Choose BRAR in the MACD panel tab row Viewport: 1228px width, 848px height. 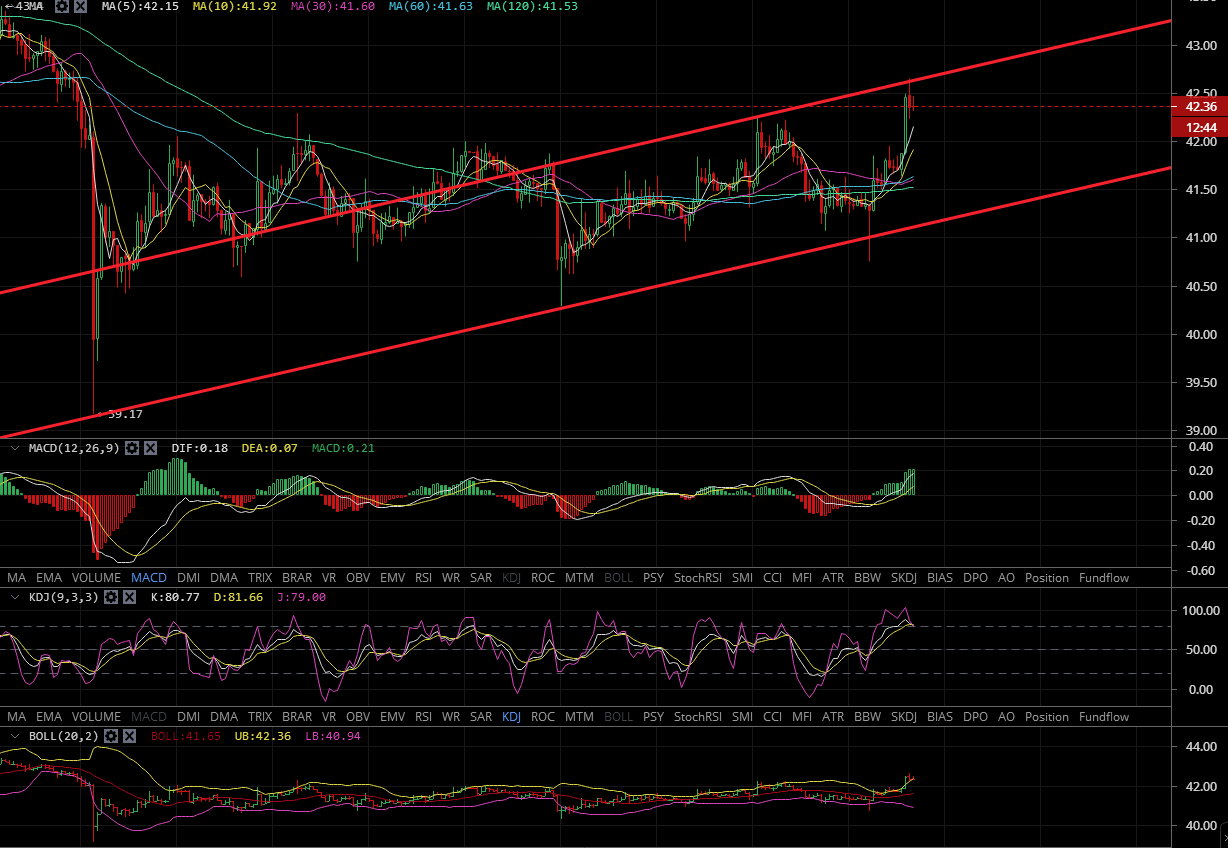tap(297, 578)
